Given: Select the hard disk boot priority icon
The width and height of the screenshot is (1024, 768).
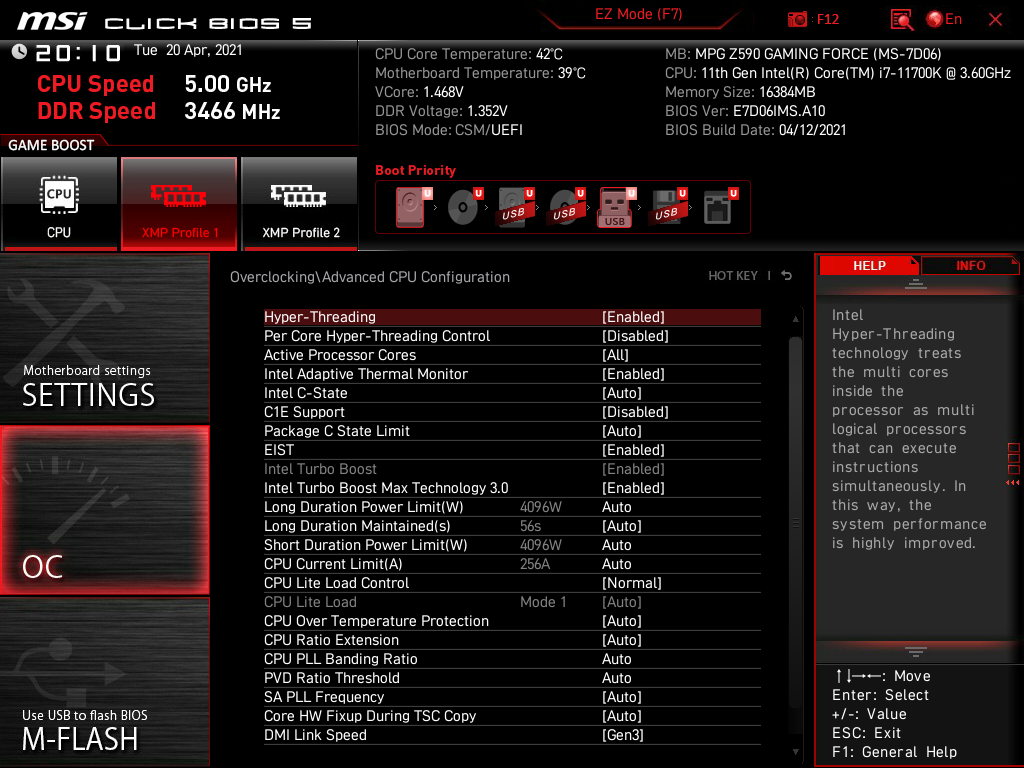Looking at the screenshot, I should pyautogui.click(x=412, y=207).
